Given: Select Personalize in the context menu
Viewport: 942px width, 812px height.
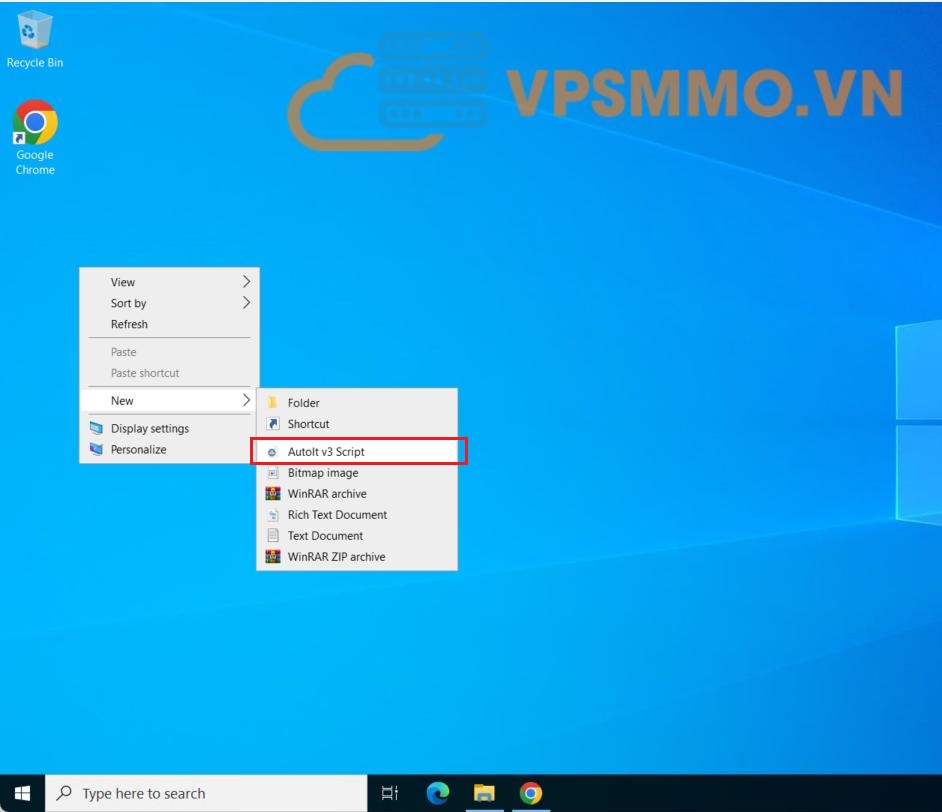Looking at the screenshot, I should click(138, 449).
